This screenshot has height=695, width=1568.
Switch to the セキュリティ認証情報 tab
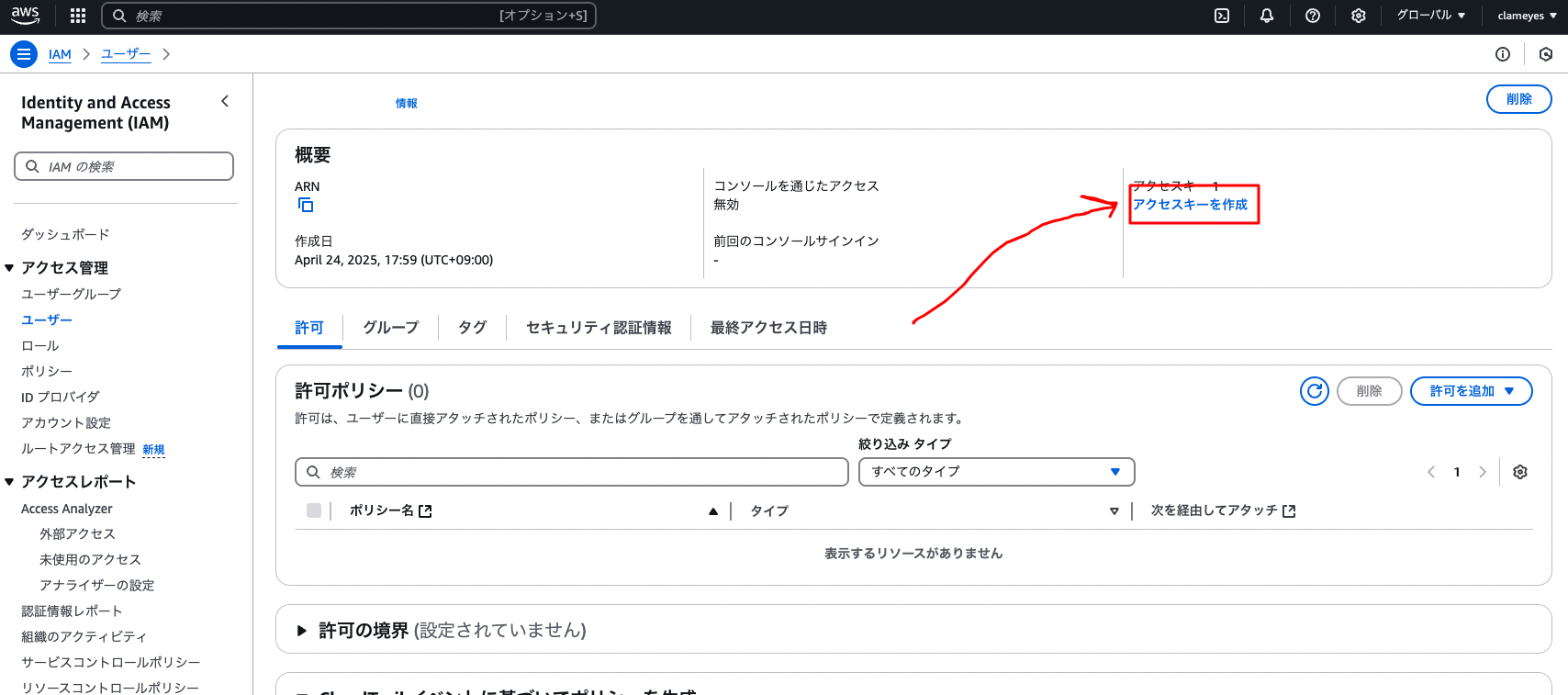(599, 328)
